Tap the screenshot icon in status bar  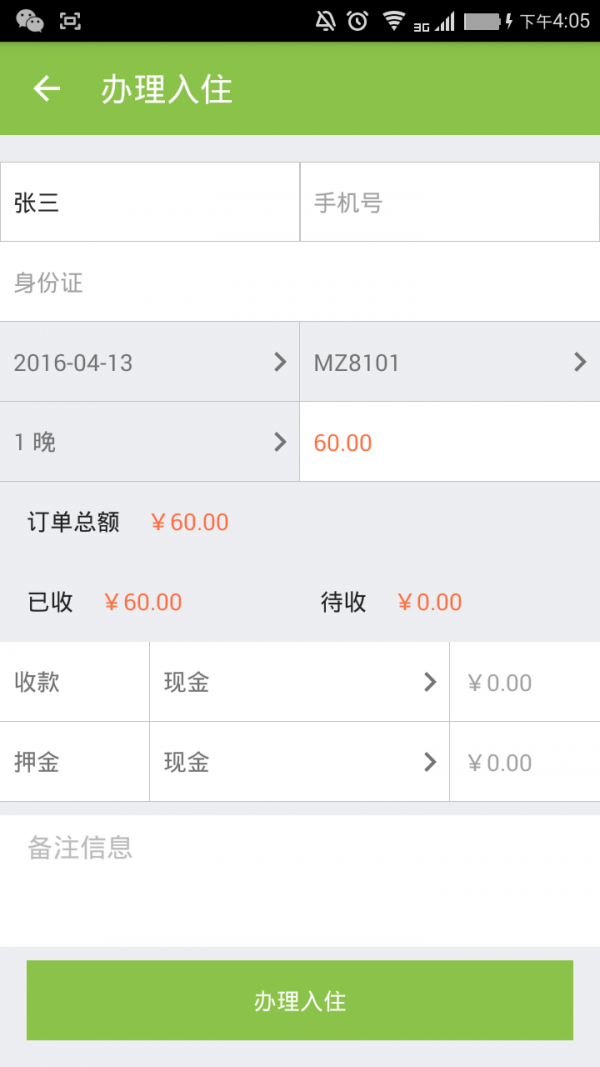70,21
